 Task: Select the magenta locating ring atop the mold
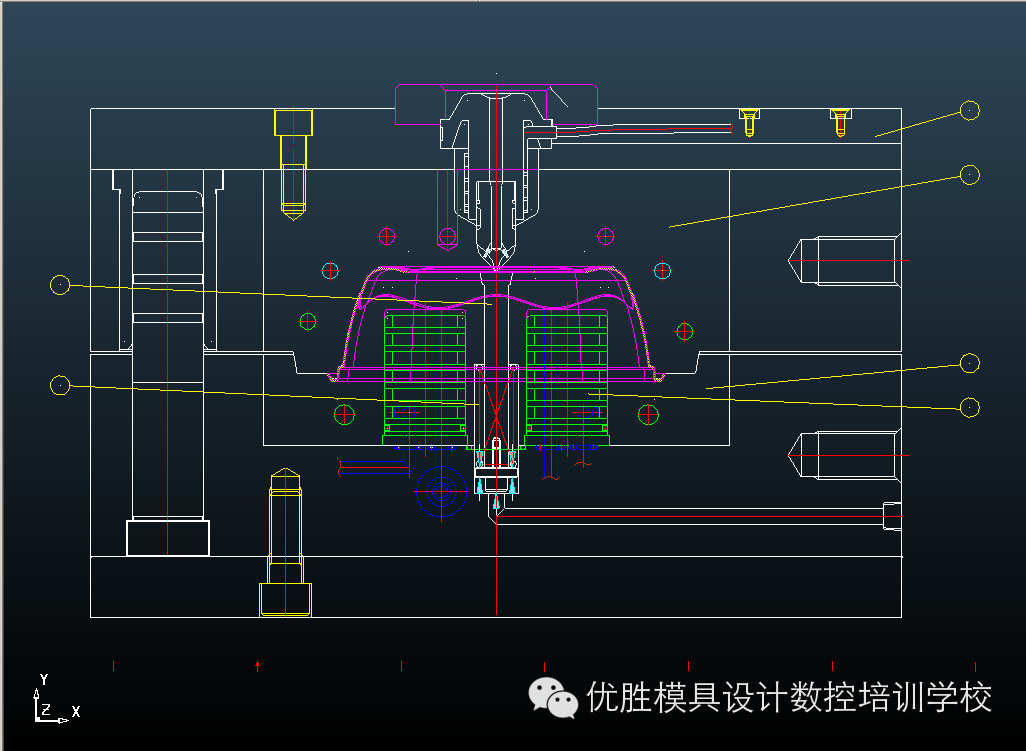click(496, 104)
